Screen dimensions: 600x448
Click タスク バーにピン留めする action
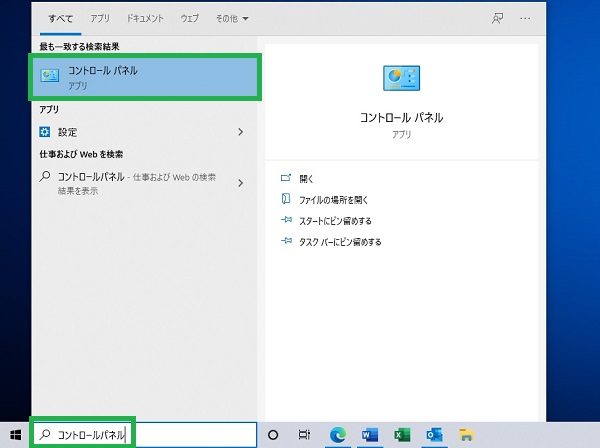(x=340, y=242)
